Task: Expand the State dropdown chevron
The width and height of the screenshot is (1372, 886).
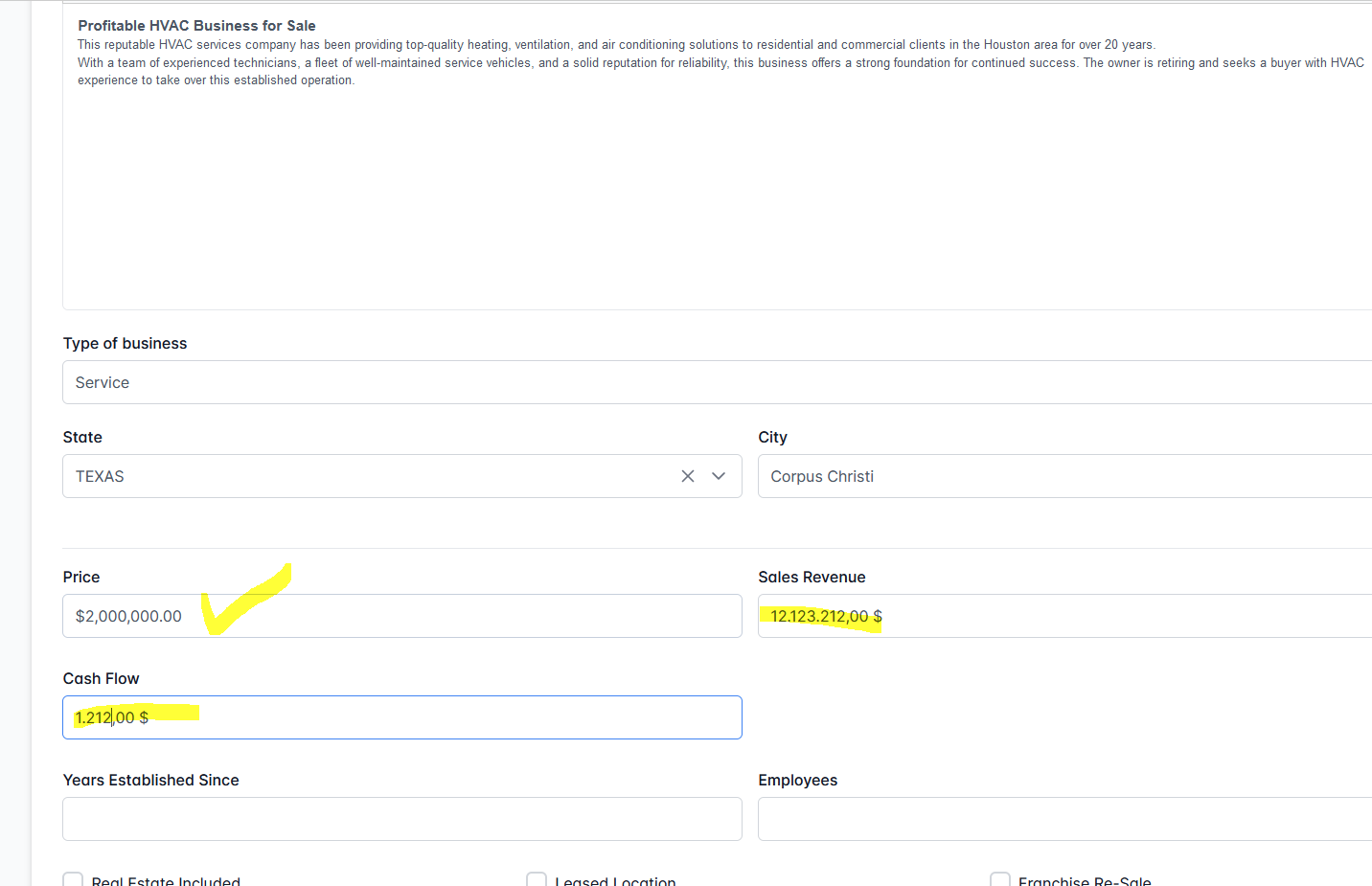Action: click(x=719, y=476)
